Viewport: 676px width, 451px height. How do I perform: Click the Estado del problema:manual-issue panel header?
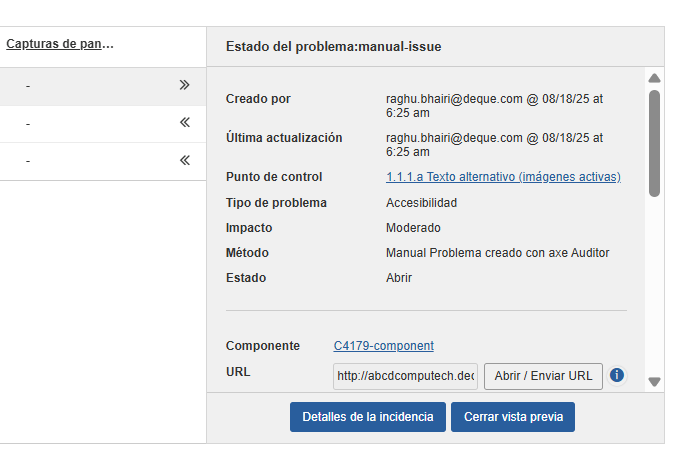click(334, 46)
